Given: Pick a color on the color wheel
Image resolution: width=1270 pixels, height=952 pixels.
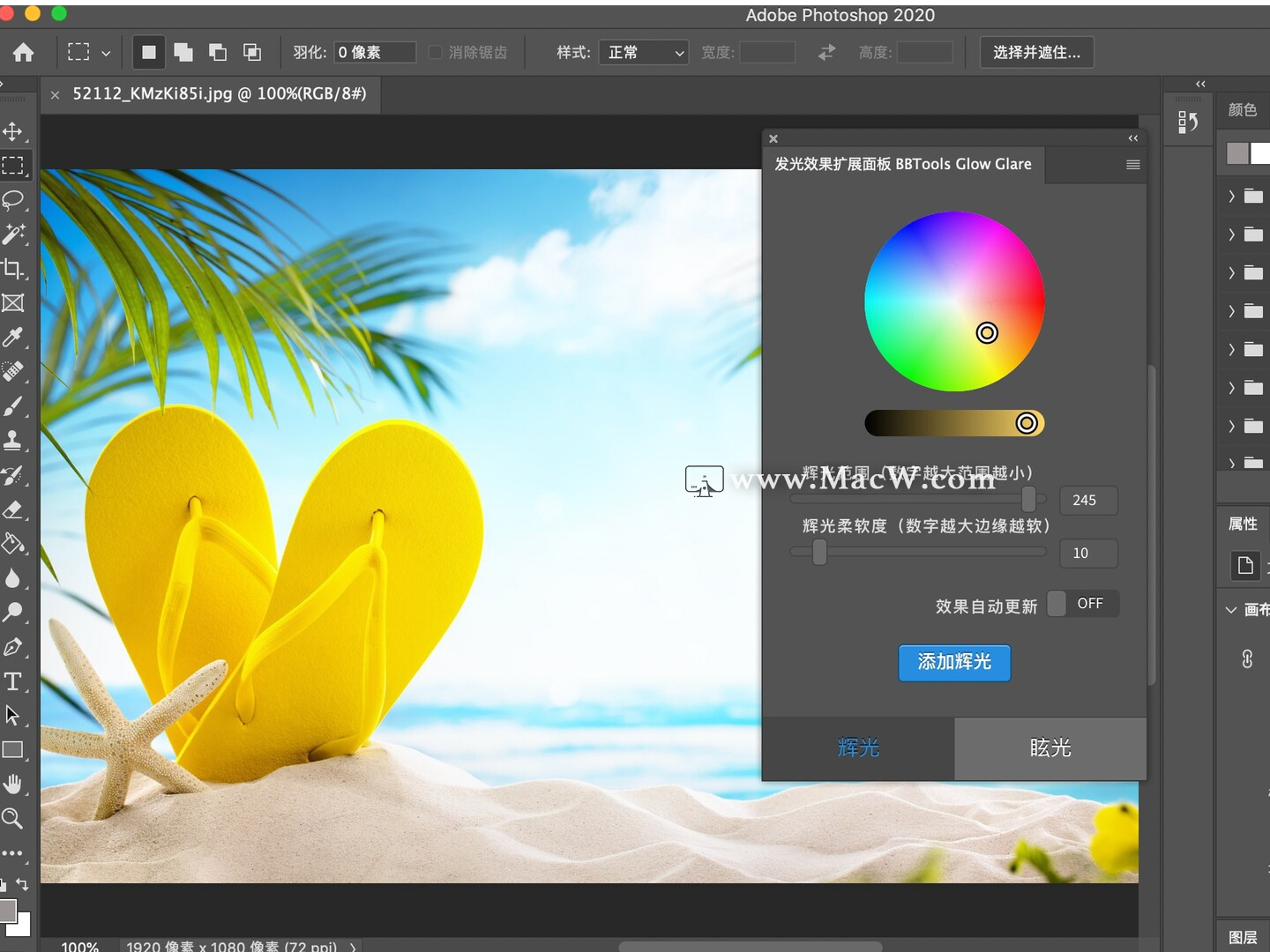Looking at the screenshot, I should coord(952,300).
